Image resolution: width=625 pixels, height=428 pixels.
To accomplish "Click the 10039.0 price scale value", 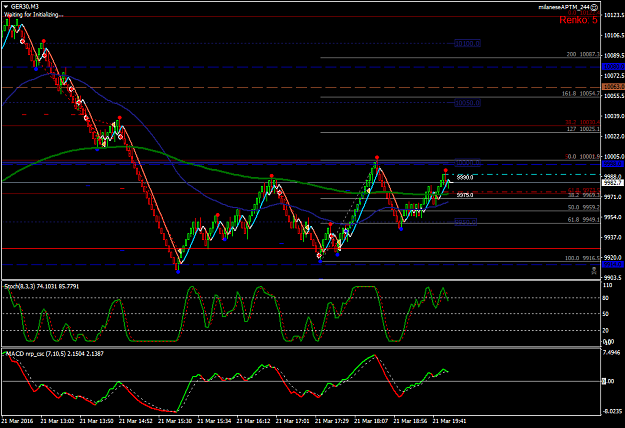I will tap(614, 116).
